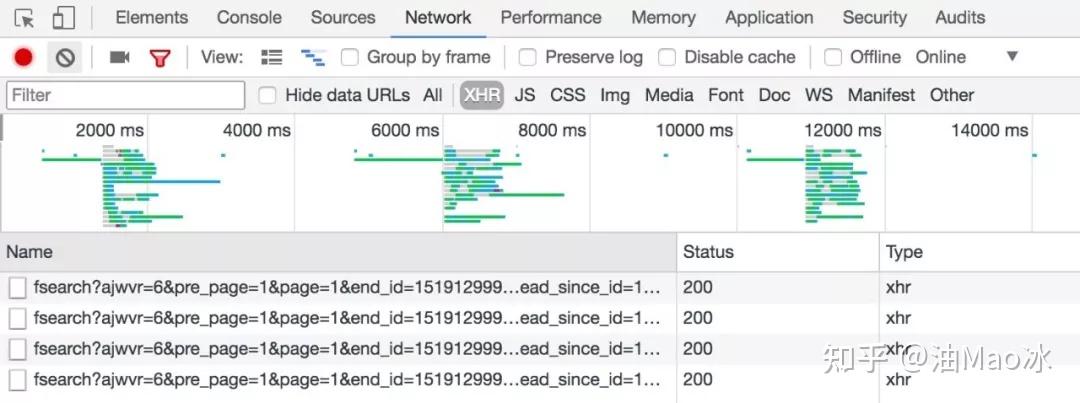Select the XHR filter button

[x=481, y=95]
